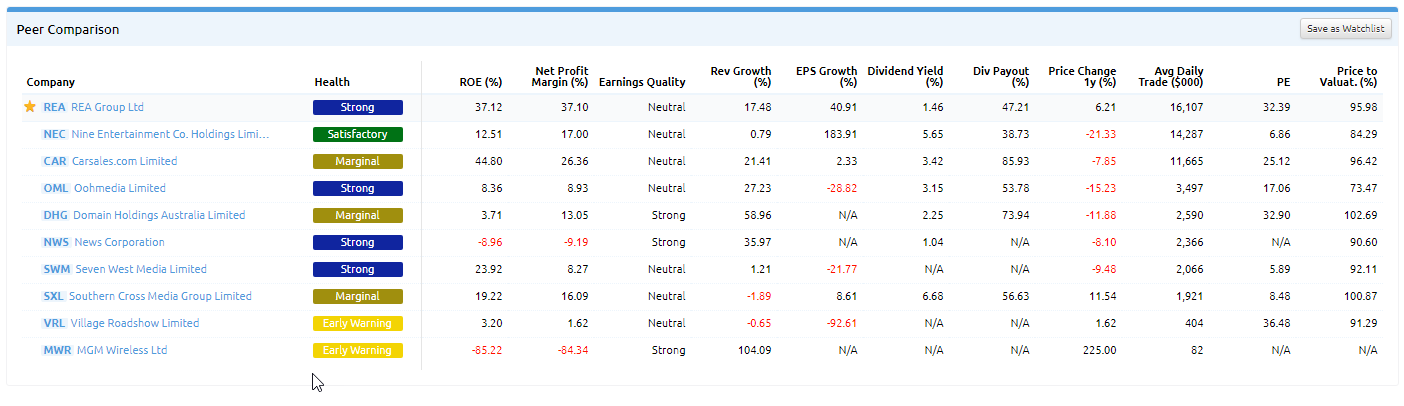Sort by Avg Daily Trade header
This screenshot has width=1404, height=406.
[x=1171, y=76]
